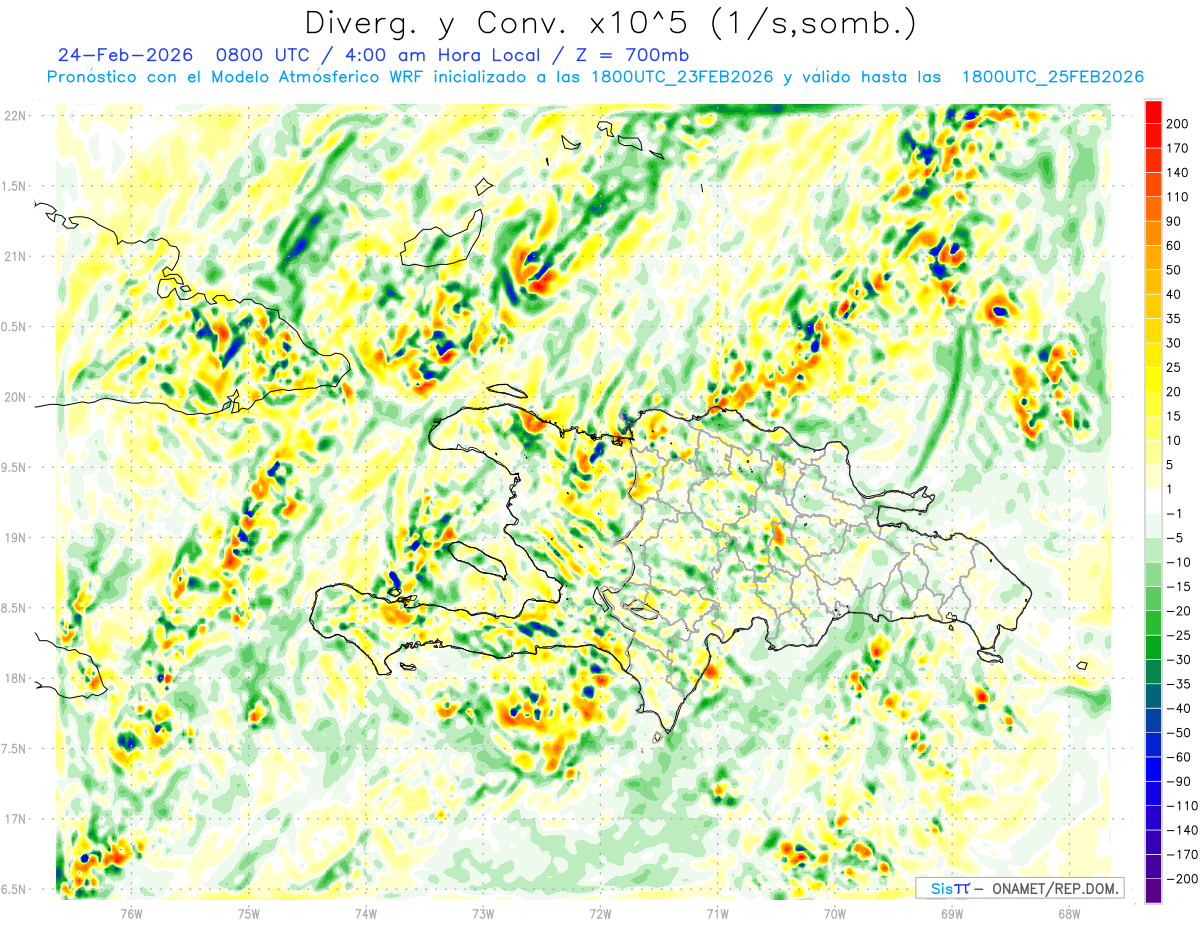Click the '6.5N' latitude axis label
The image size is (1200, 927).
tap(14, 890)
